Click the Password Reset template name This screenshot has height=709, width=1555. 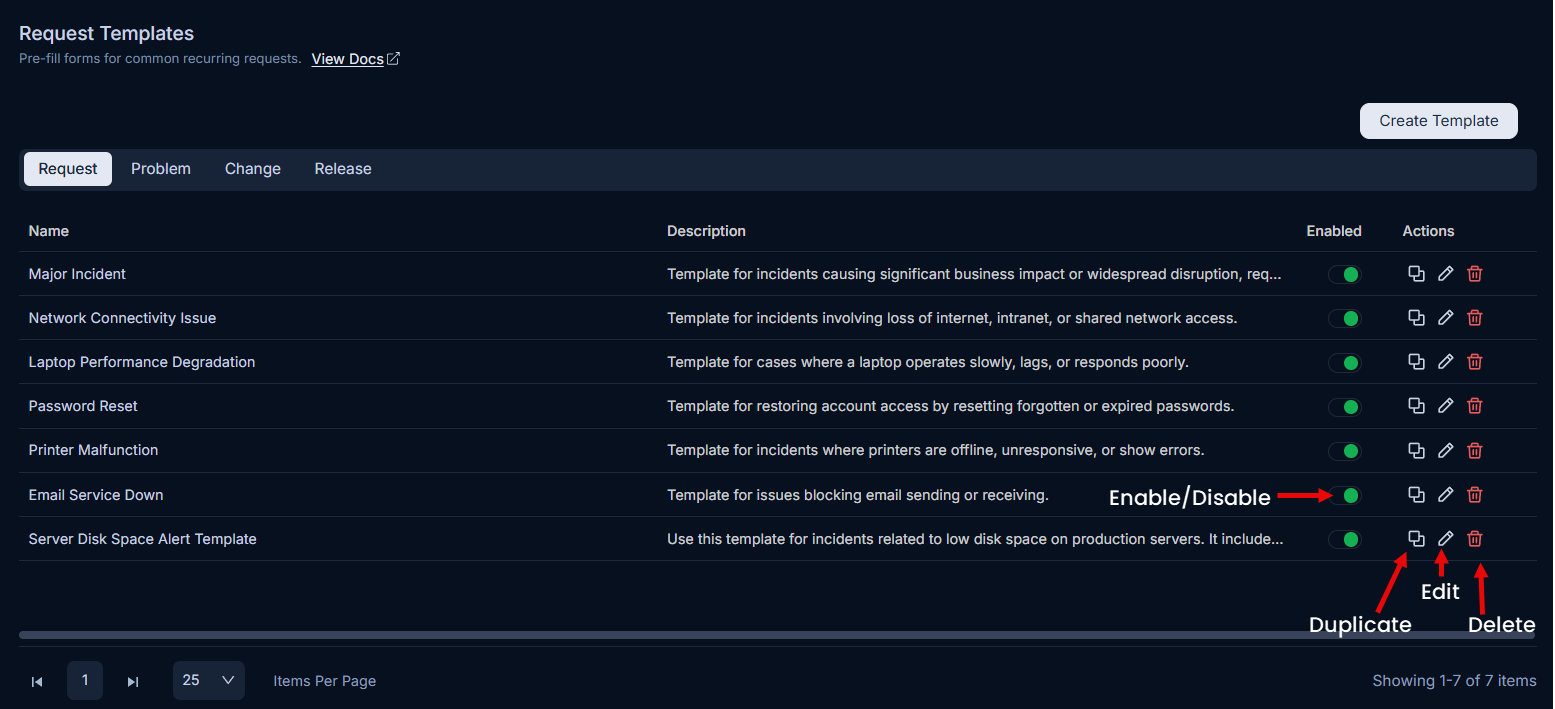pyautogui.click(x=83, y=406)
